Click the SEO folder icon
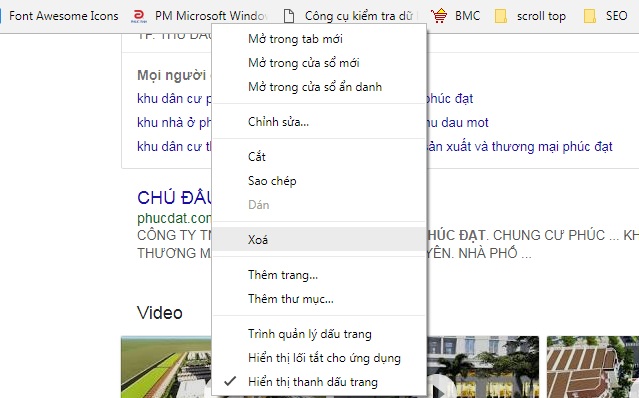The image size is (639, 398). pyautogui.click(x=590, y=16)
